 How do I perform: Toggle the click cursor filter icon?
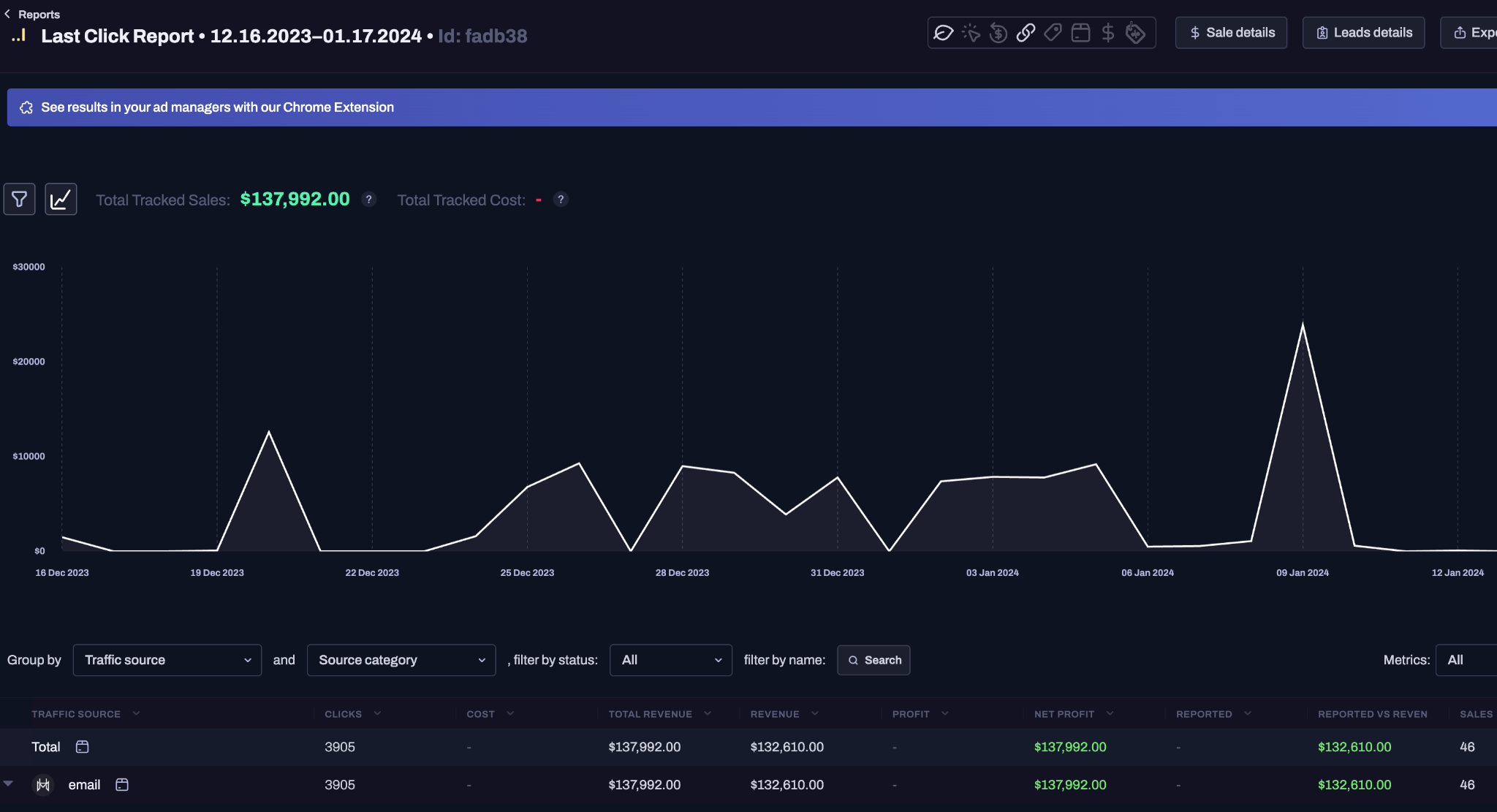click(971, 32)
